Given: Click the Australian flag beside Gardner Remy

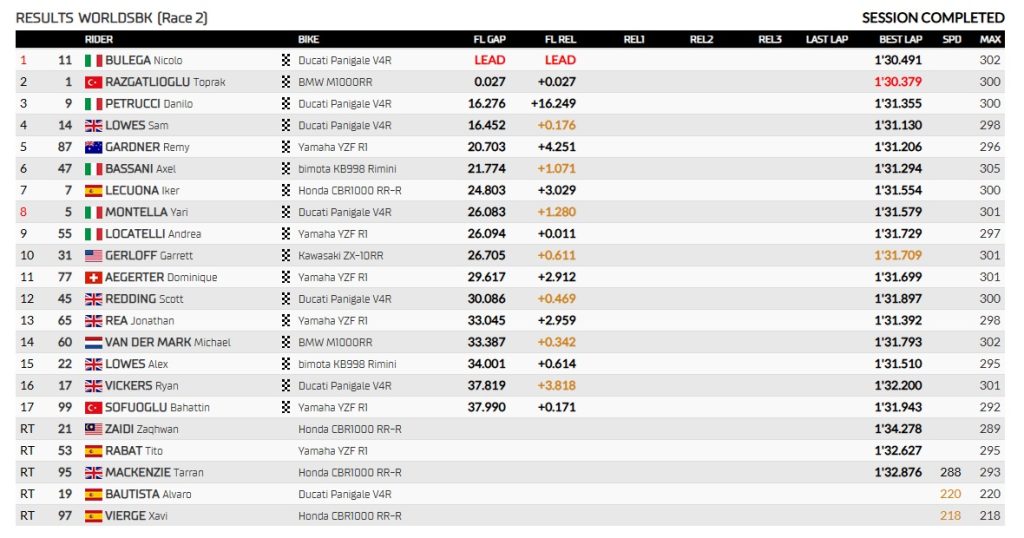Looking at the screenshot, I should coord(93,147).
